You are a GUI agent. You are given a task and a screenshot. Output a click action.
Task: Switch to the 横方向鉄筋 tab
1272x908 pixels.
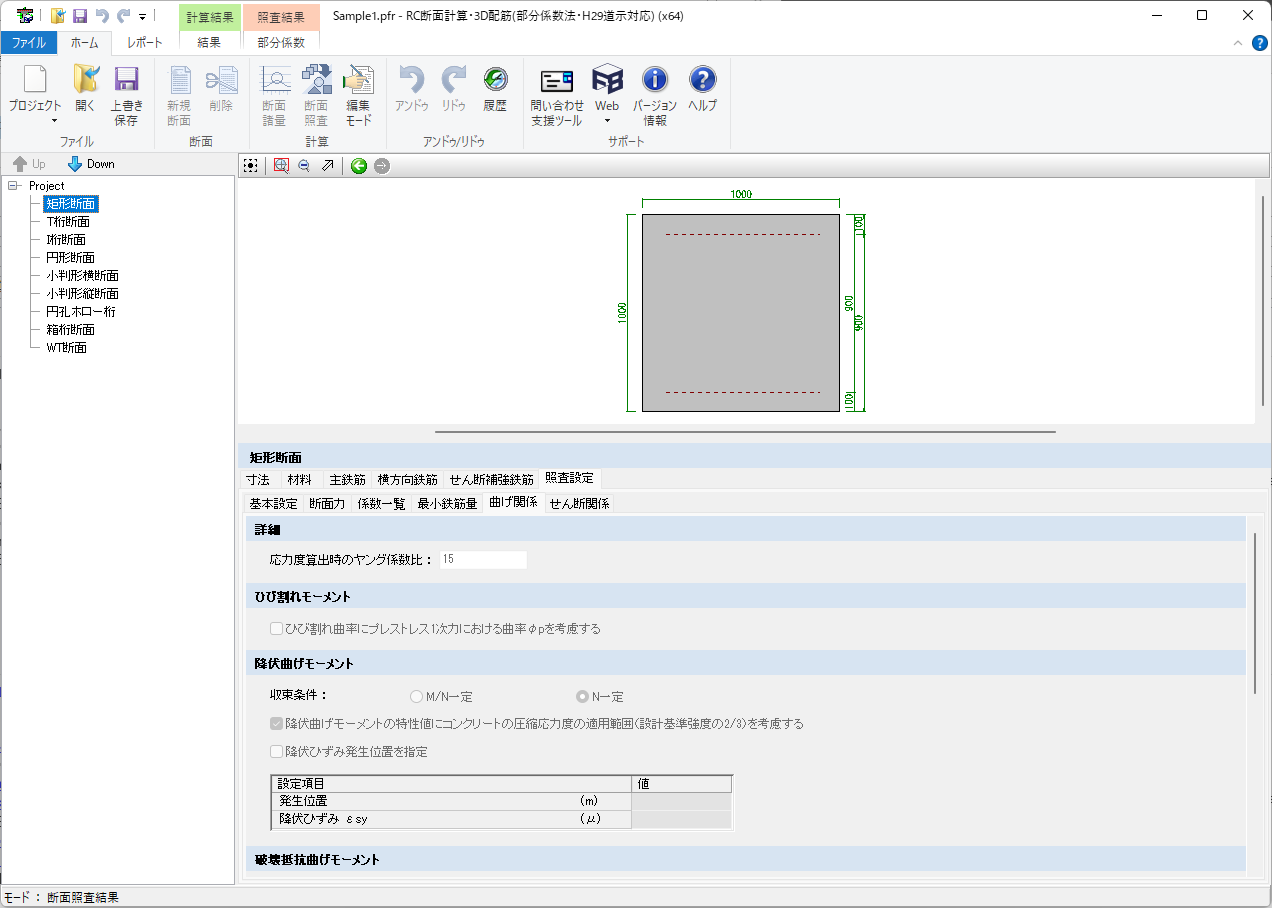click(409, 480)
